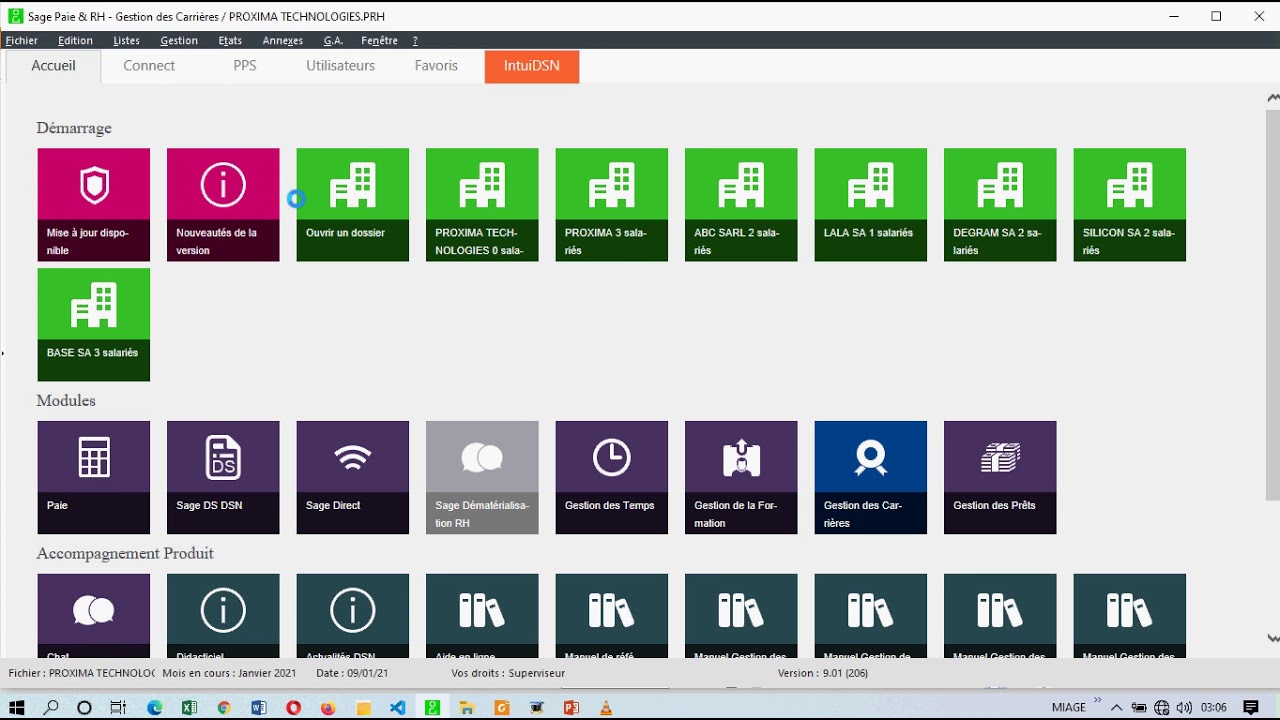Open the DEGRAM SA 2 salariés tile
This screenshot has width=1280, height=720.
click(x=1000, y=205)
